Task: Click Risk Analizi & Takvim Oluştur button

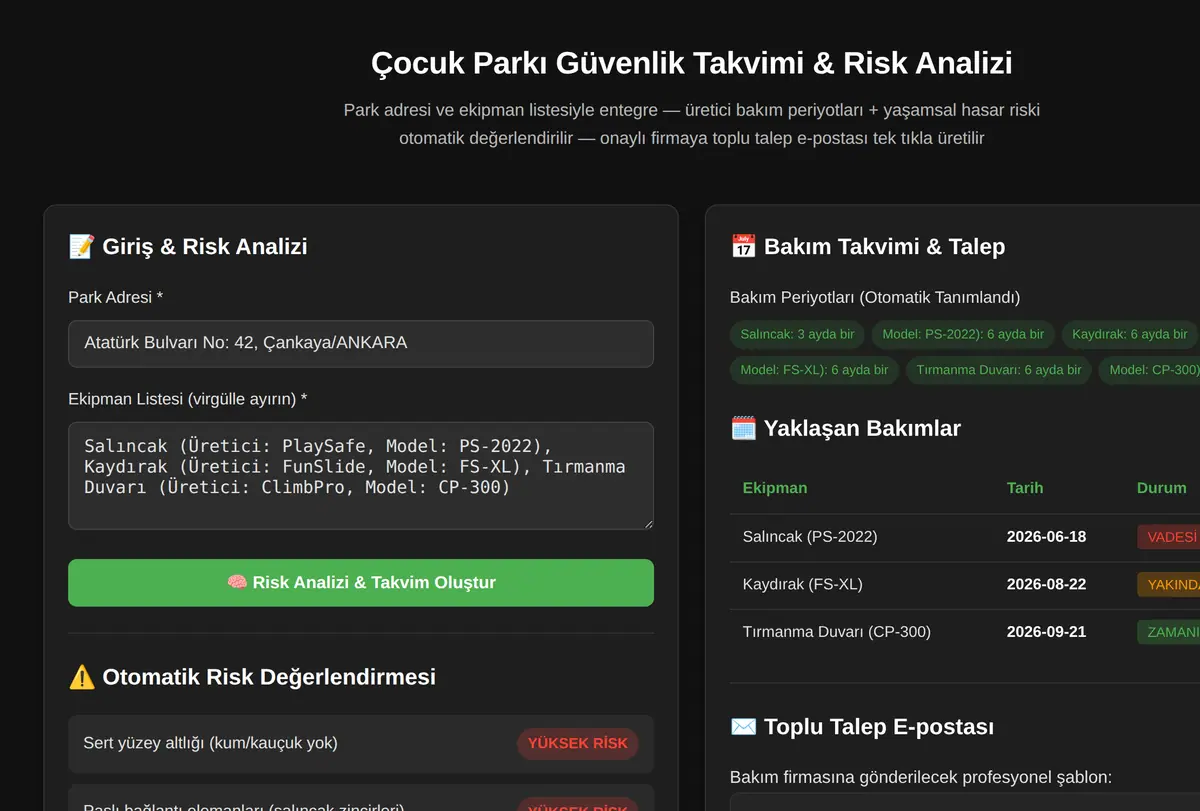Action: 361,582
